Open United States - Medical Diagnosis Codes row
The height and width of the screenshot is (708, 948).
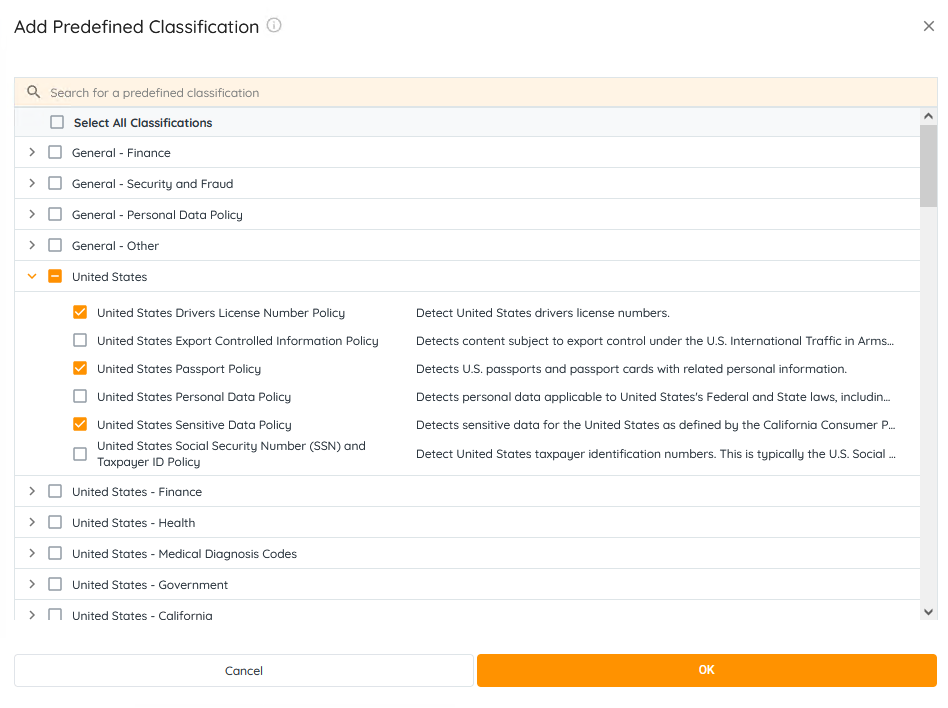tap(32, 554)
